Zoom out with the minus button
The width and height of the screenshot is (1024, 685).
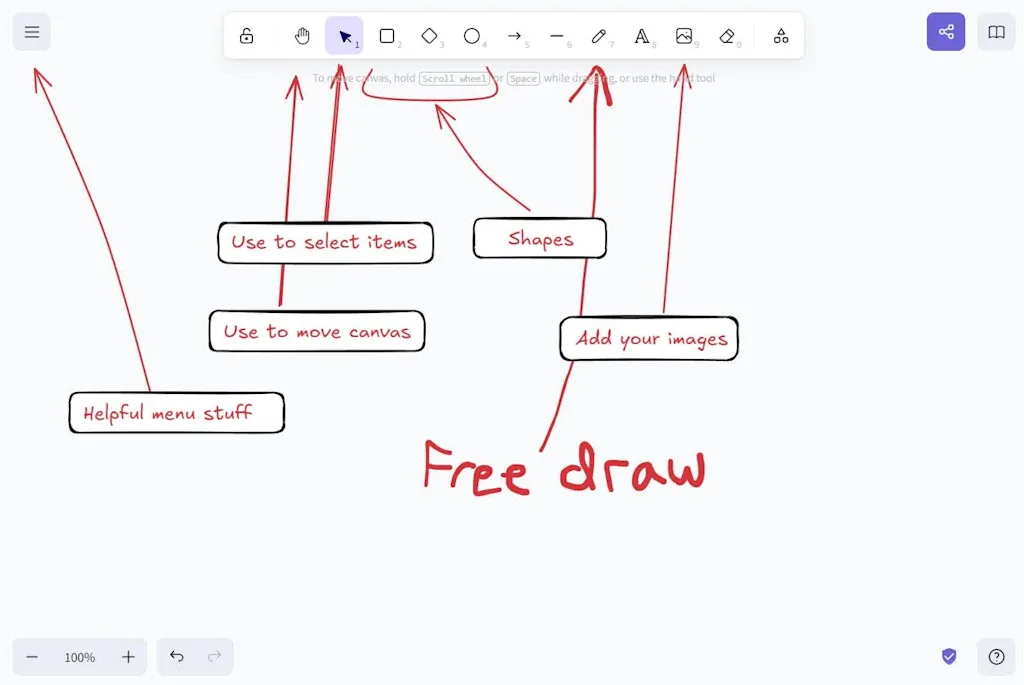pos(32,657)
